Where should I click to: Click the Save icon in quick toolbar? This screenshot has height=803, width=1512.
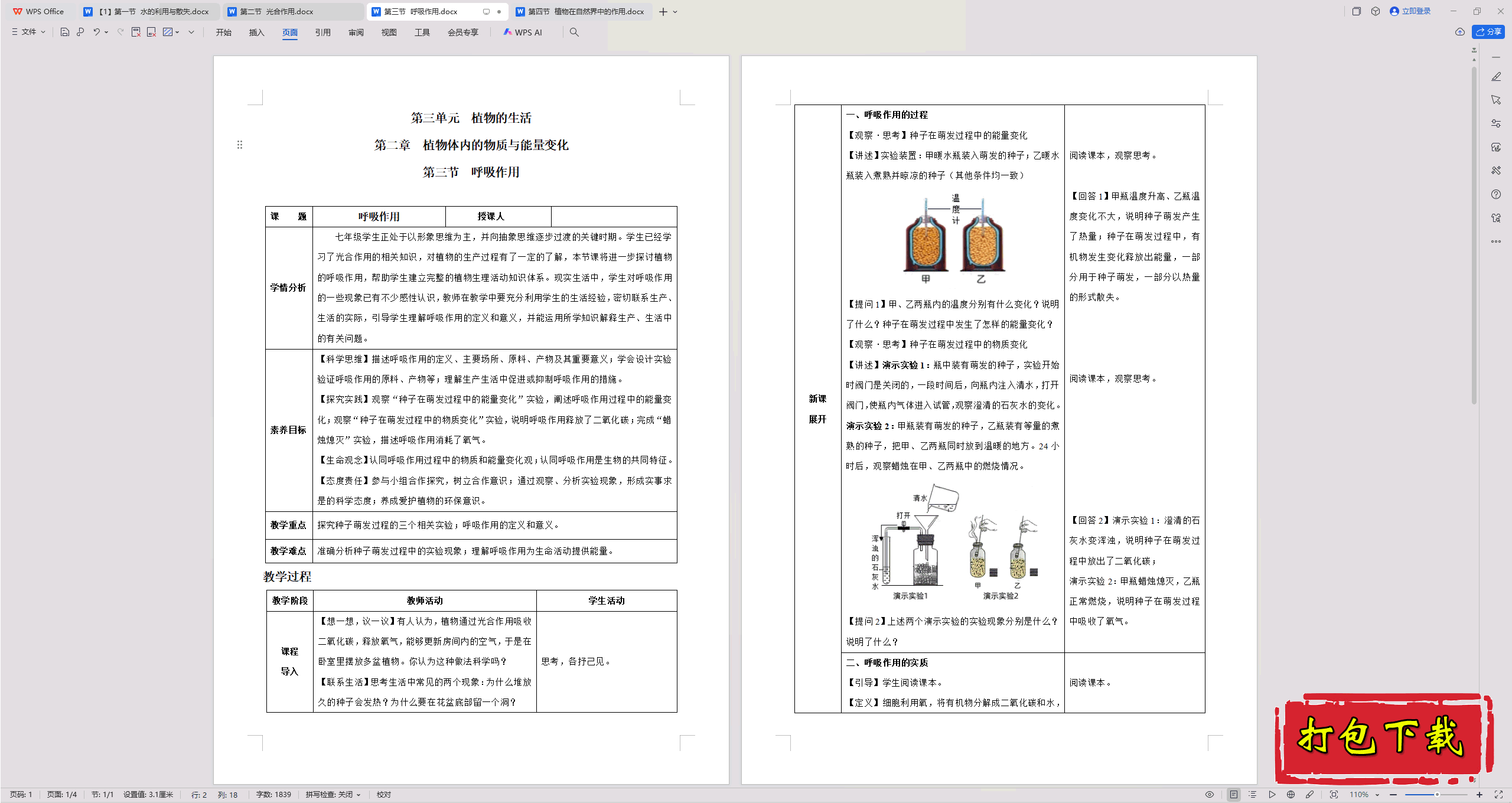coord(65,32)
